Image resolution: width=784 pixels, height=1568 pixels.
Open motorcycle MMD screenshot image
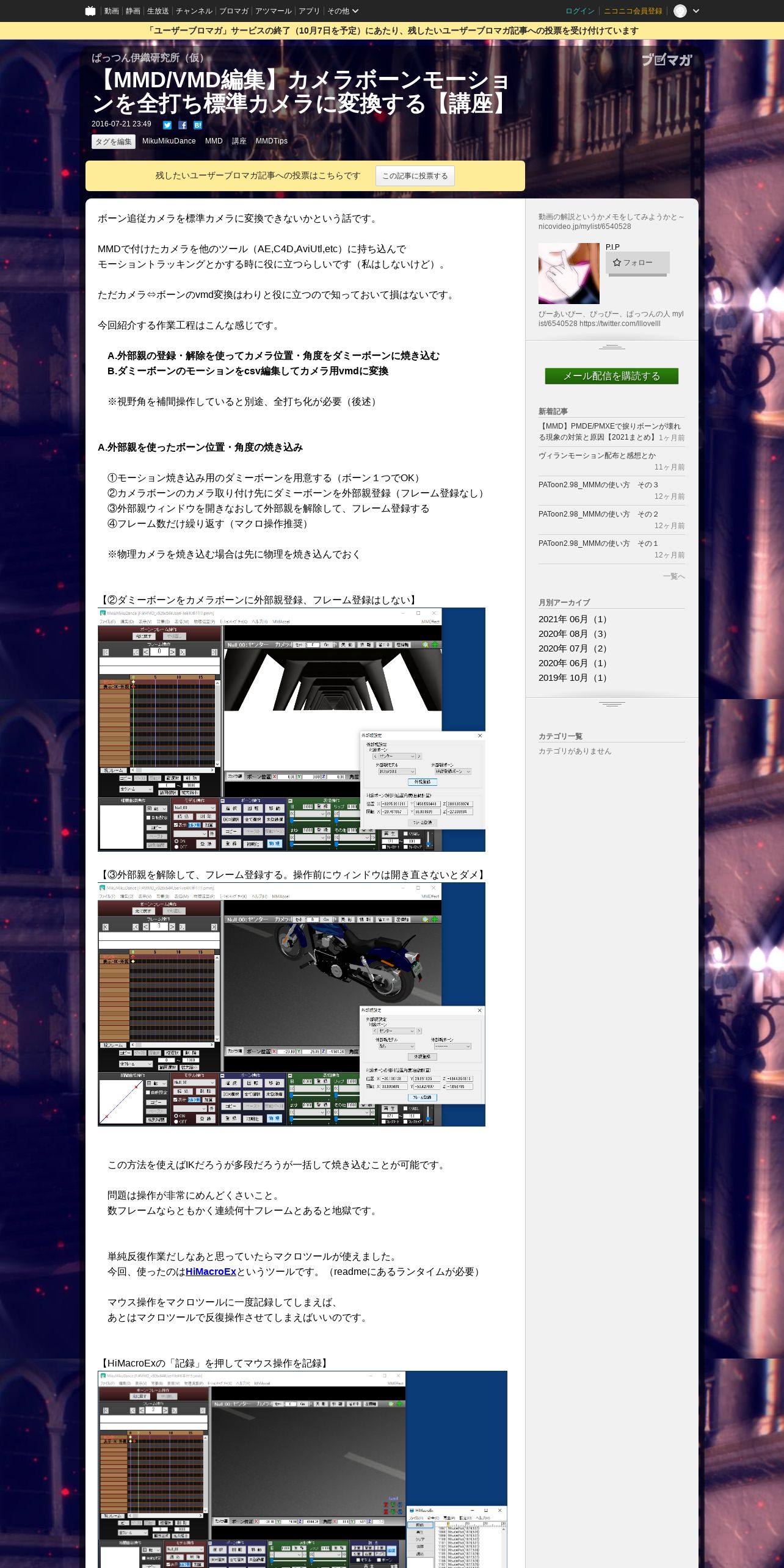coord(291,1004)
